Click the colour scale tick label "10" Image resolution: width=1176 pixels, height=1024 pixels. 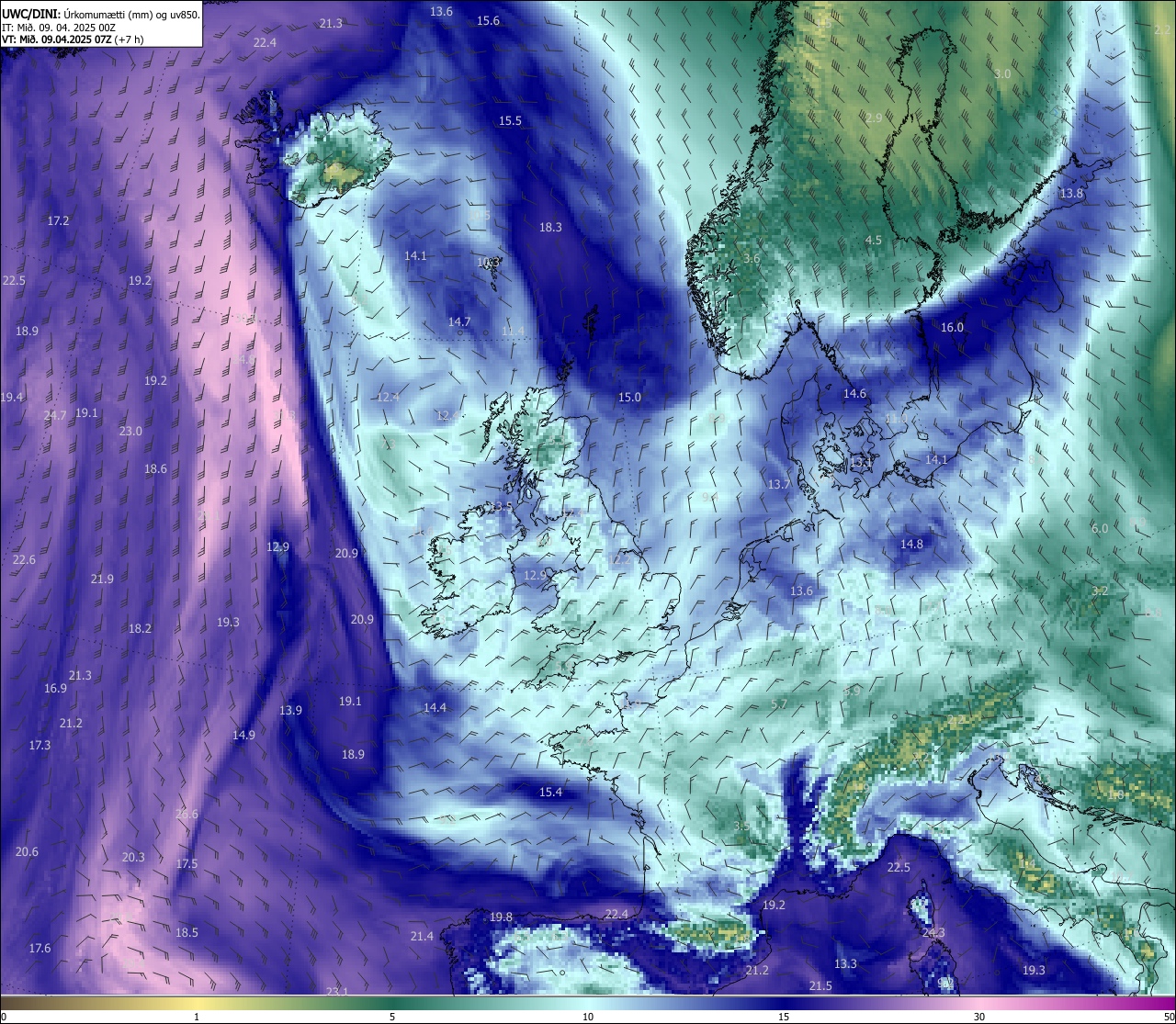pyautogui.click(x=588, y=1017)
